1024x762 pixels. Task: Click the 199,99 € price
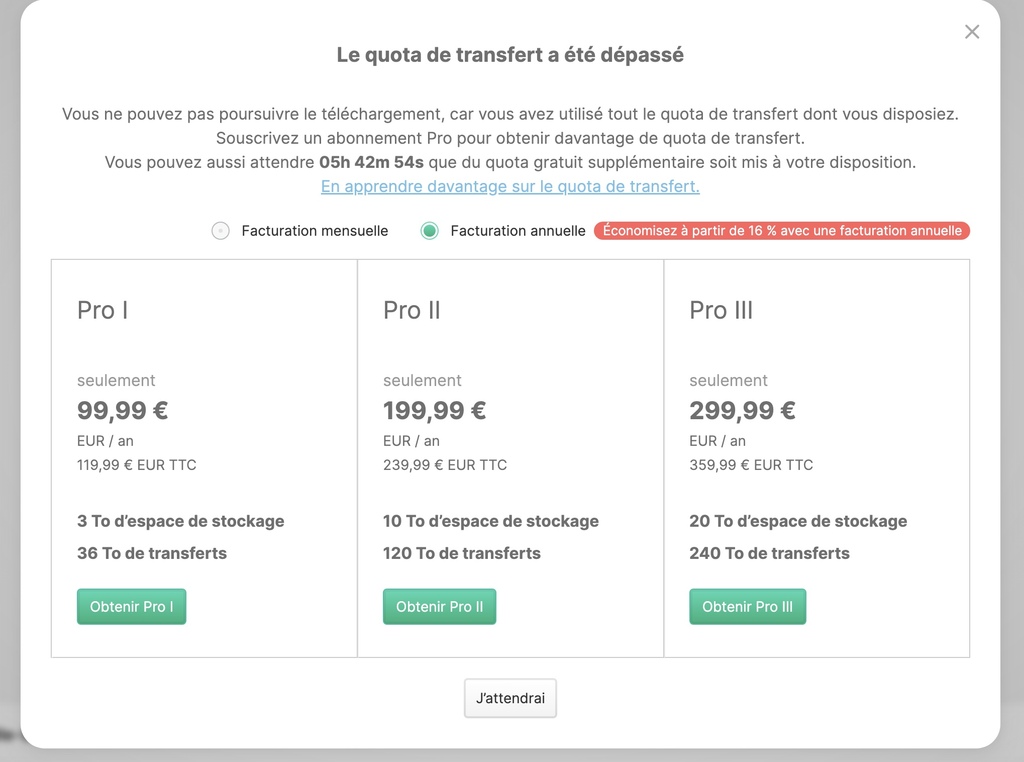coord(435,411)
